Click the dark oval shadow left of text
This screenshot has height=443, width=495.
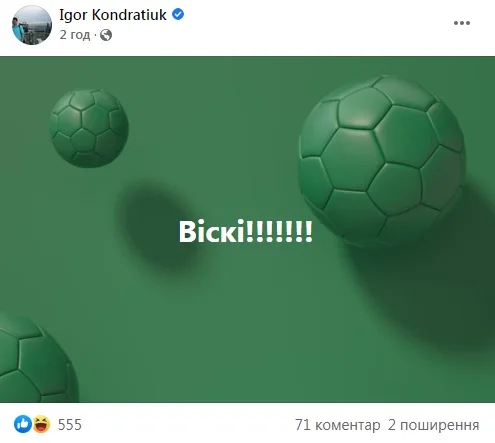[x=158, y=227]
